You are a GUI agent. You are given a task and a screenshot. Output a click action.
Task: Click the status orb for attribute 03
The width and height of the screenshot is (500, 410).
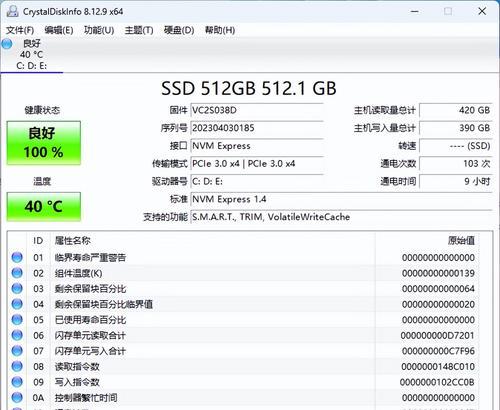click(17, 288)
